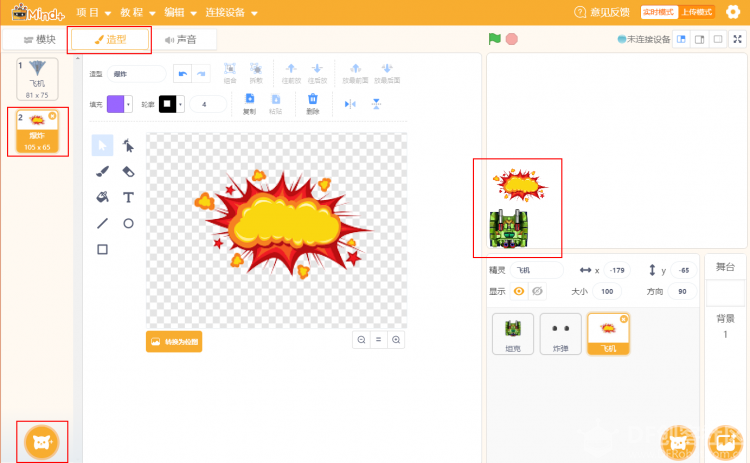Viewport: 750px width, 463px height.
Task: Click the 放最后面 send to back icon
Action: (387, 68)
